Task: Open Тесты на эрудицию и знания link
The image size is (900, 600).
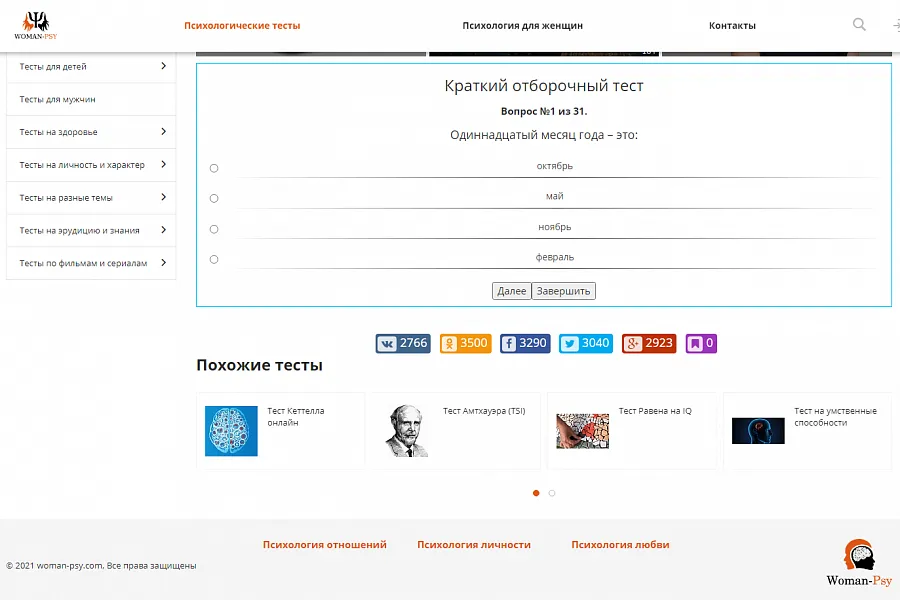Action: [79, 230]
